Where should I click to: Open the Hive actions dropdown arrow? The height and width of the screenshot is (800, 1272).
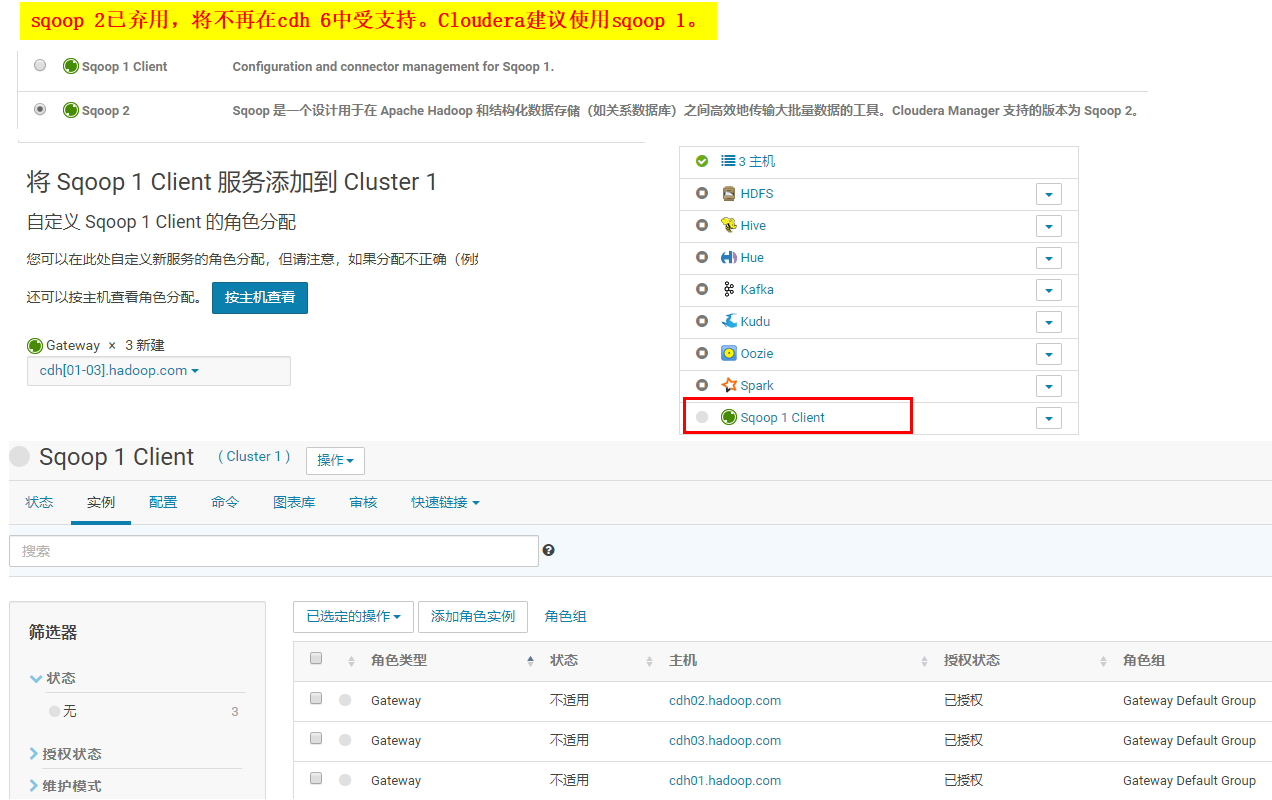tap(1048, 226)
